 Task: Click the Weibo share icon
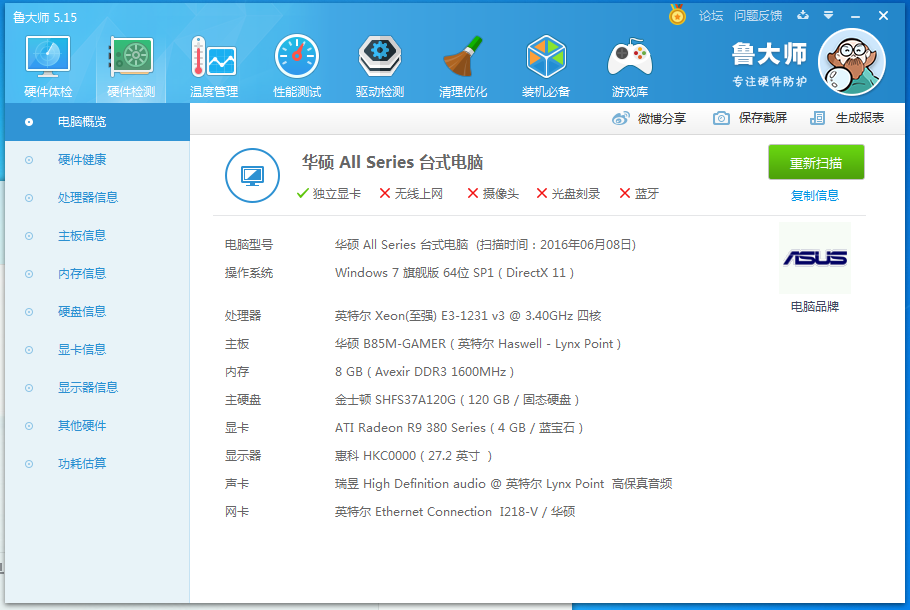click(621, 118)
